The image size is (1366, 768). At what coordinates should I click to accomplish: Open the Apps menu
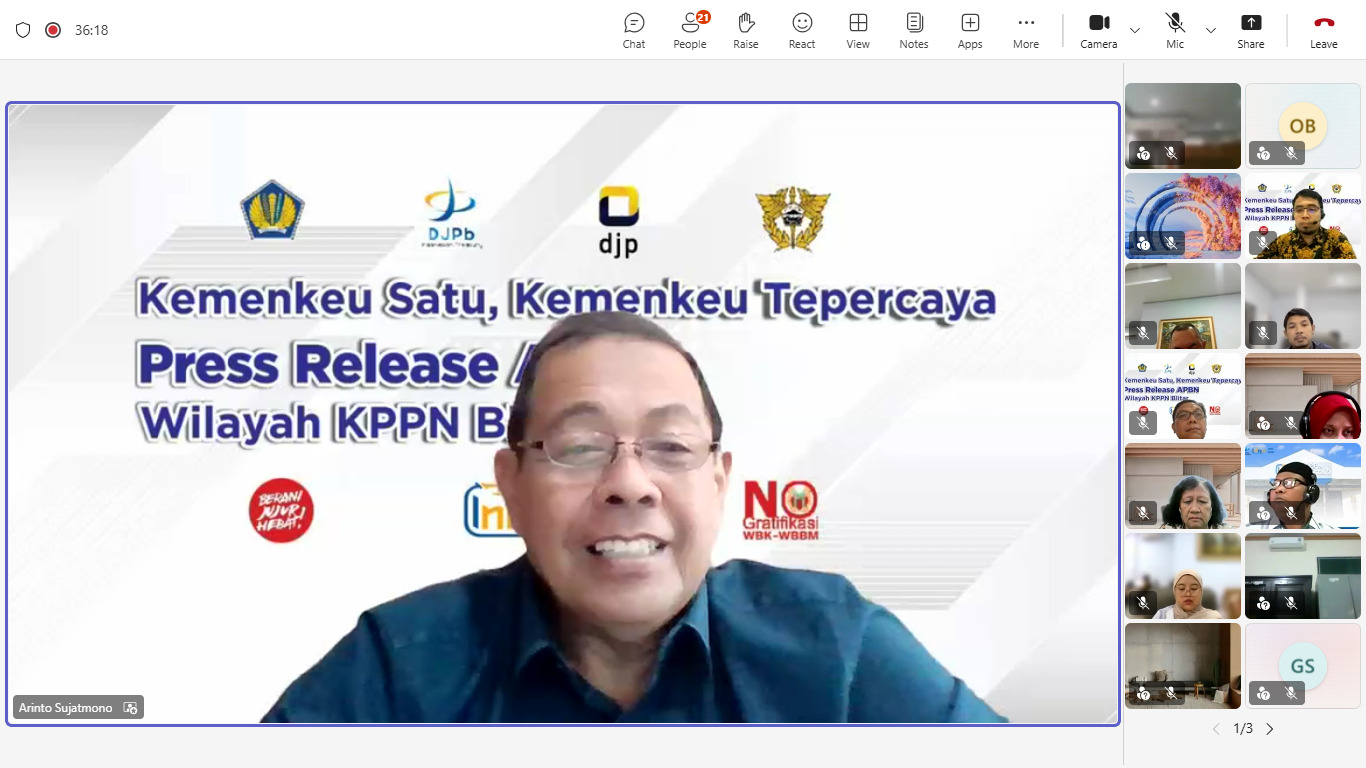970,30
